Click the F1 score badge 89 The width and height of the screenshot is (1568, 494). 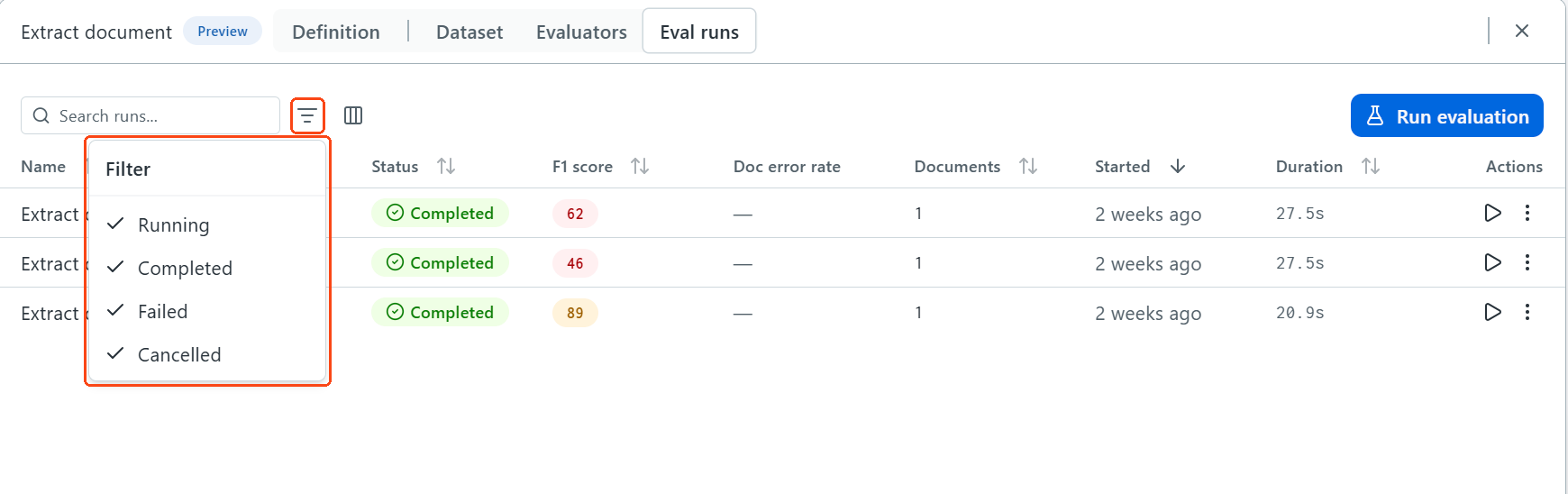[575, 313]
